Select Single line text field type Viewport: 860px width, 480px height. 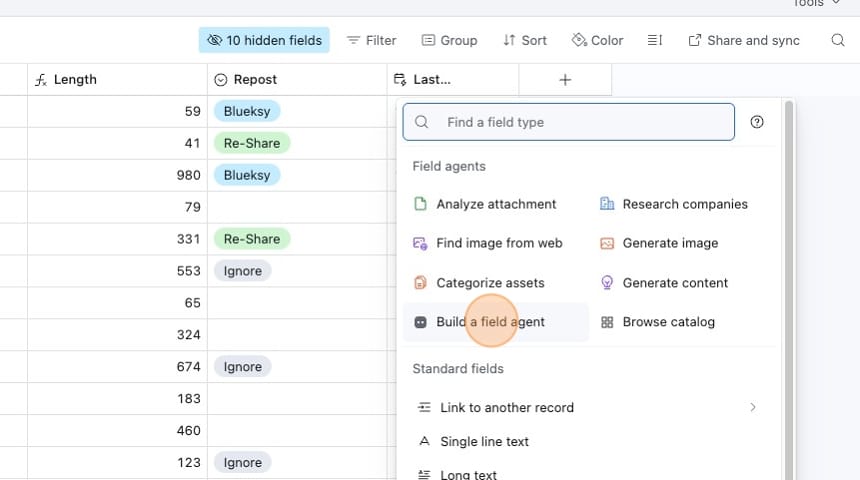484,441
